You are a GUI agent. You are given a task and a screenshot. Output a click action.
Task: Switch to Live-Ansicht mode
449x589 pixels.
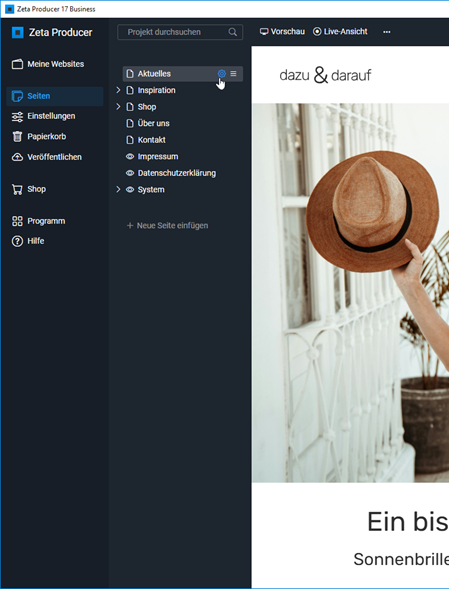click(x=340, y=32)
